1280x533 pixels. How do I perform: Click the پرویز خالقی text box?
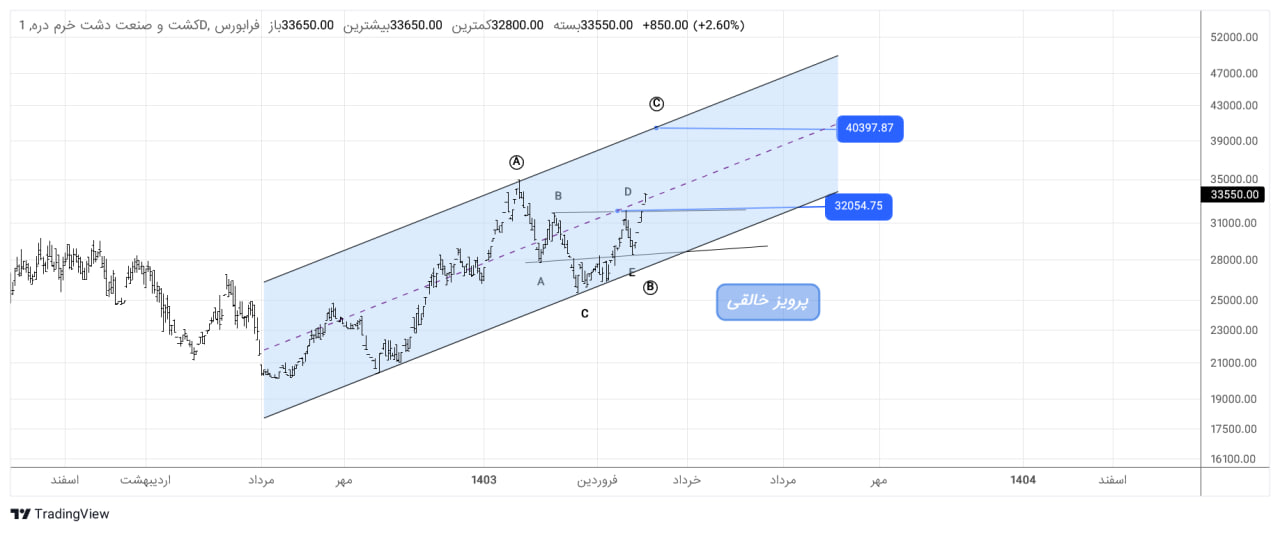pyautogui.click(x=767, y=302)
